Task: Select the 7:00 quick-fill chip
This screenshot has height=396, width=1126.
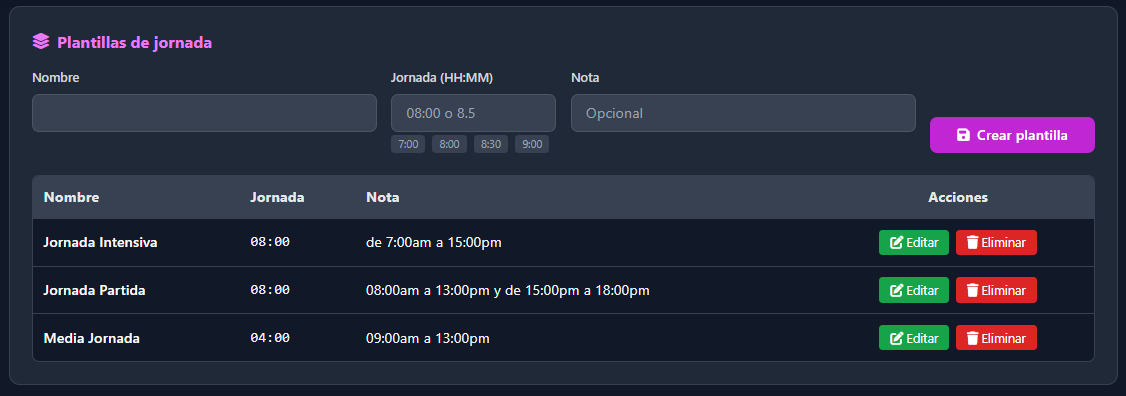Action: pos(408,144)
